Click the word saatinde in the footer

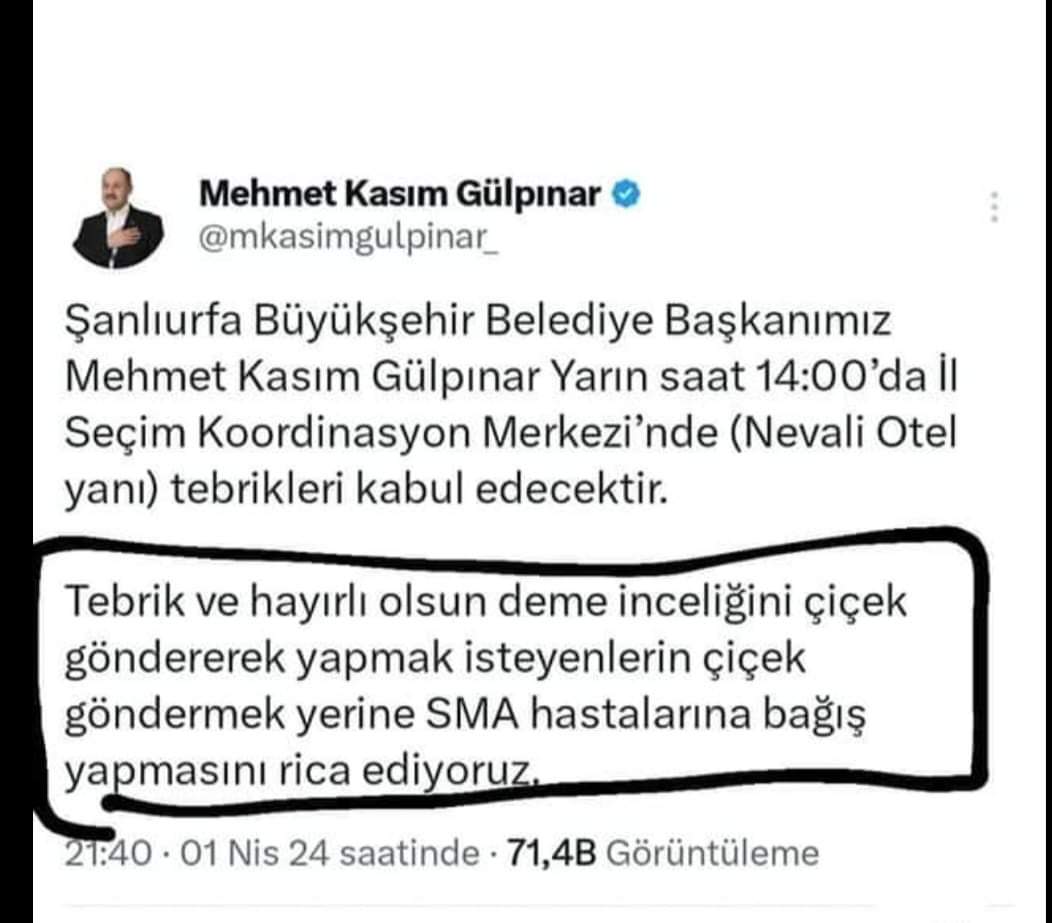pyautogui.click(x=410, y=853)
